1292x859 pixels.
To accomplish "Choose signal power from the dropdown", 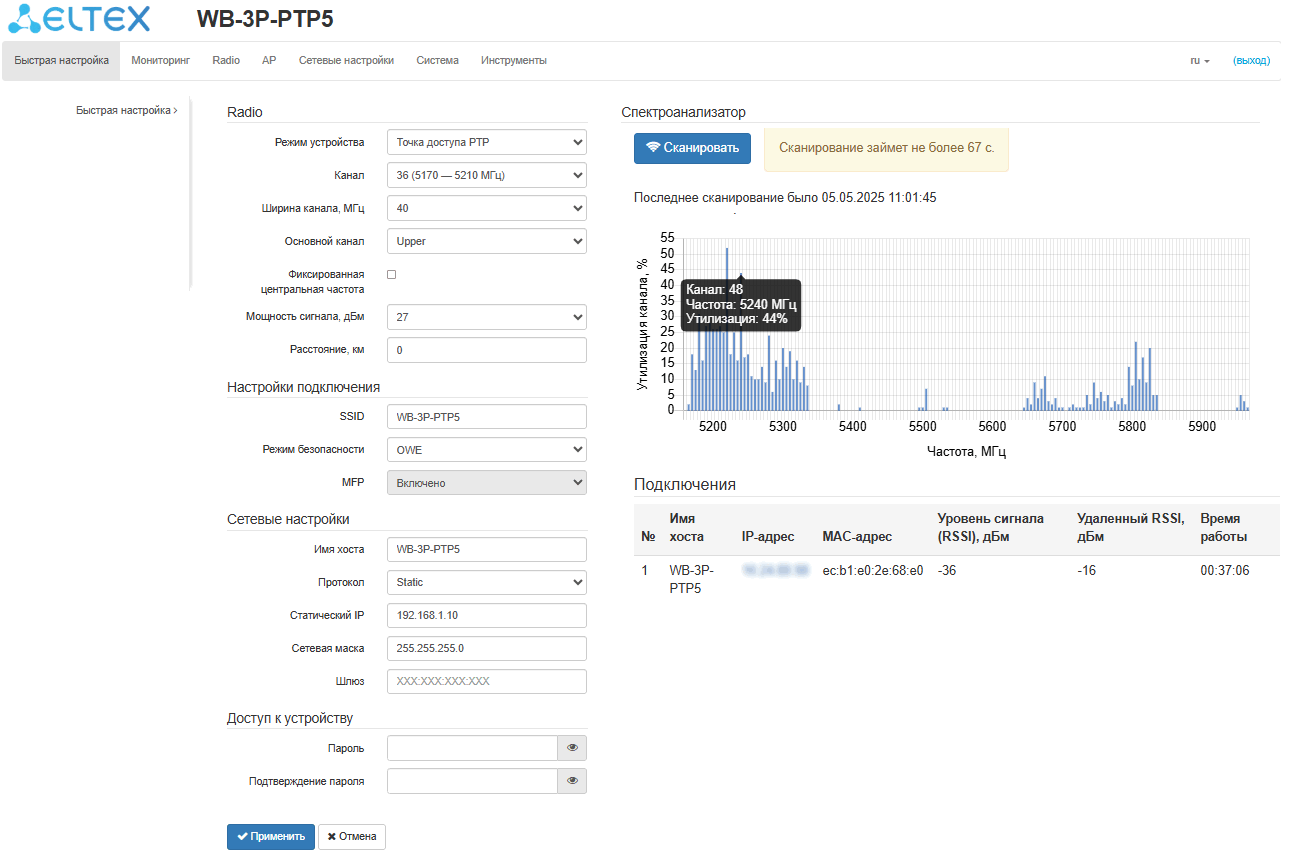I will [x=486, y=317].
